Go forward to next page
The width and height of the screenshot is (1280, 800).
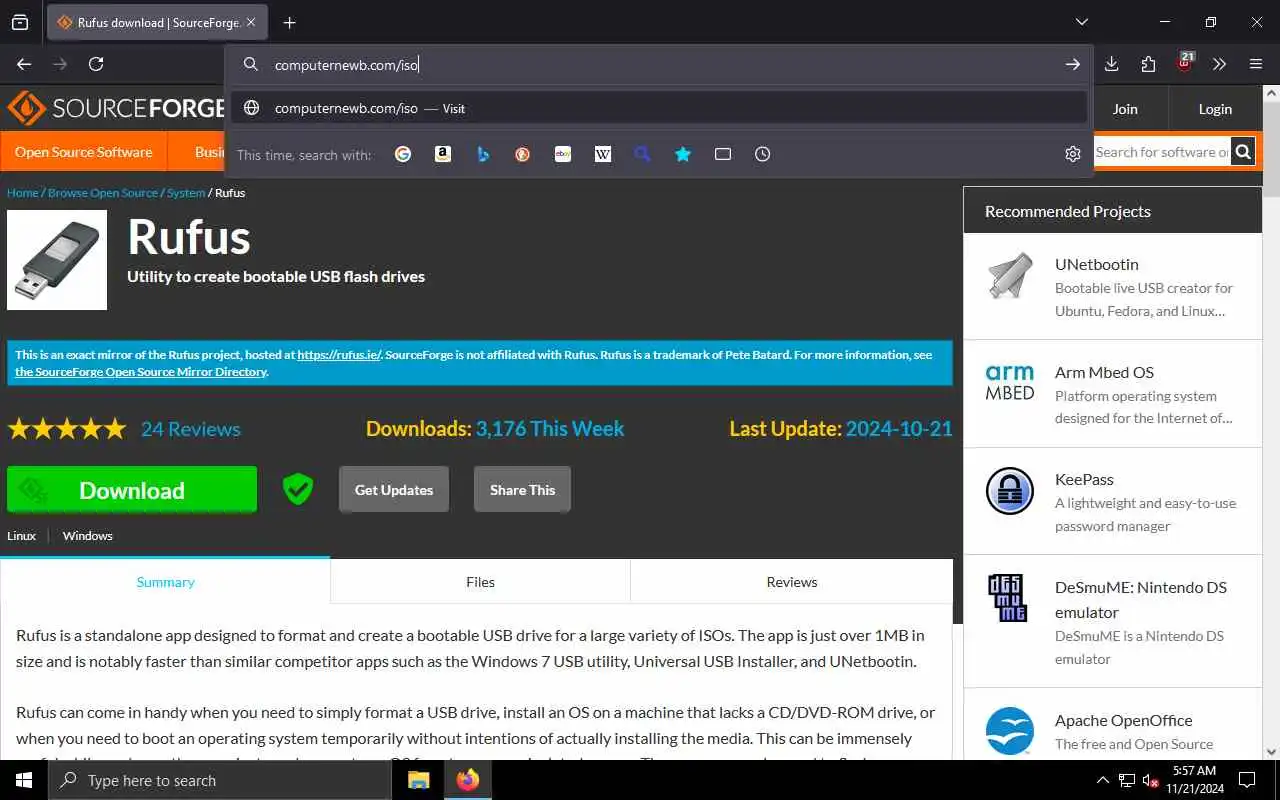(x=60, y=64)
